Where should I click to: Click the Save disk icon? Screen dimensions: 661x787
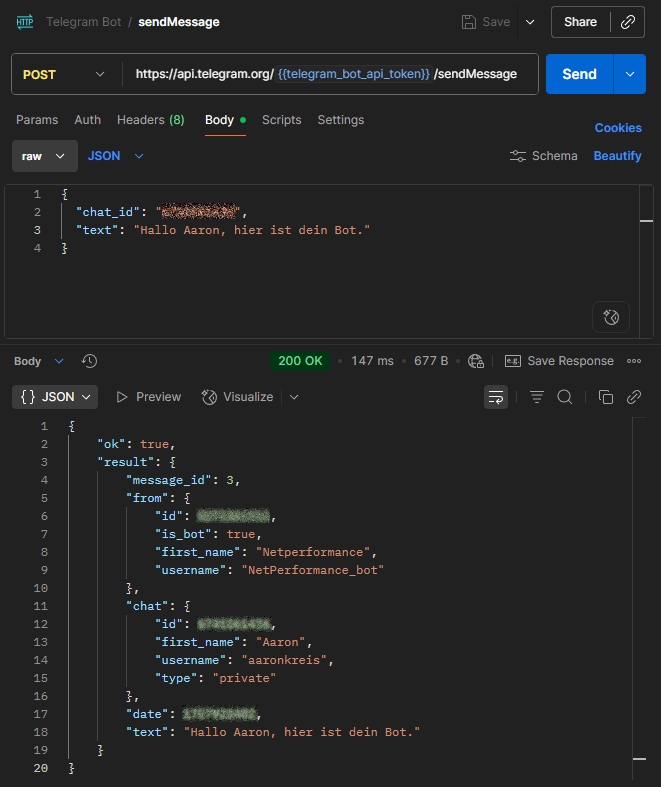(469, 21)
